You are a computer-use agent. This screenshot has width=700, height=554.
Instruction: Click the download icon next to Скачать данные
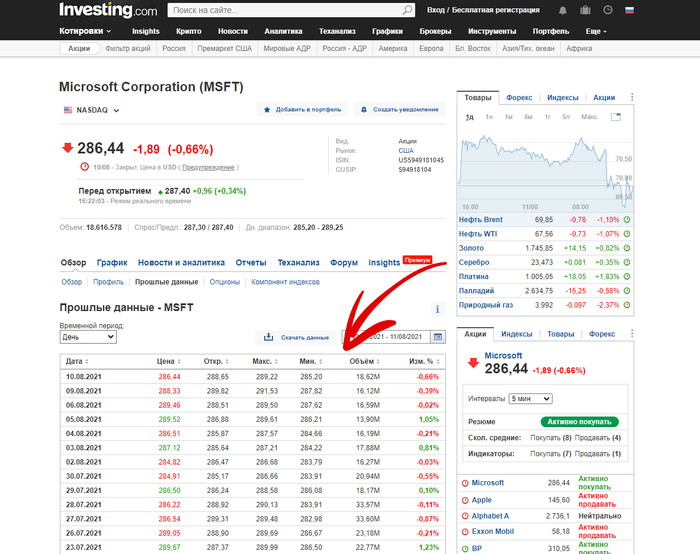[x=268, y=337]
